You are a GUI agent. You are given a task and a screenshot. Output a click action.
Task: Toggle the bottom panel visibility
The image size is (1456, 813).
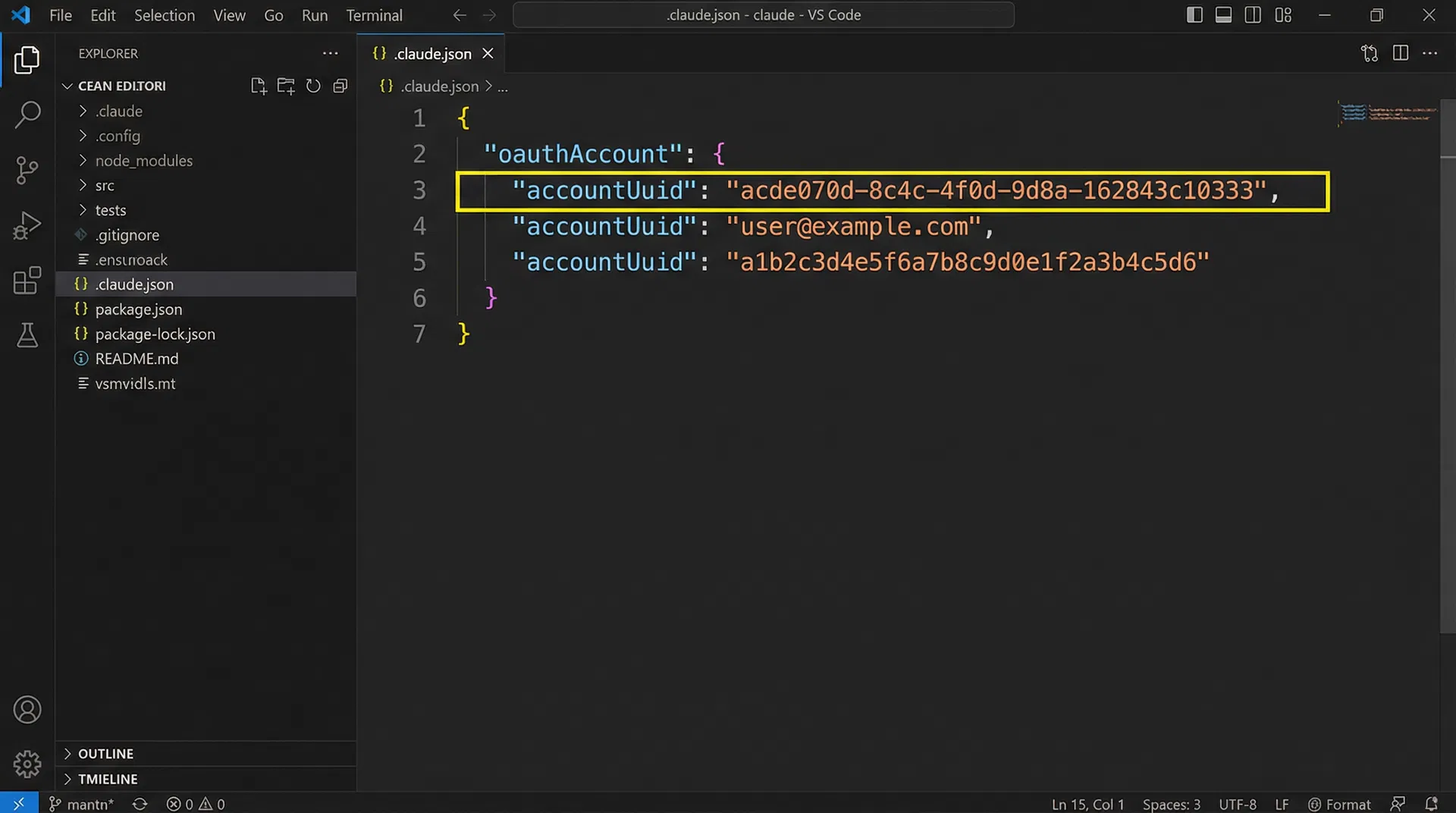(1223, 15)
